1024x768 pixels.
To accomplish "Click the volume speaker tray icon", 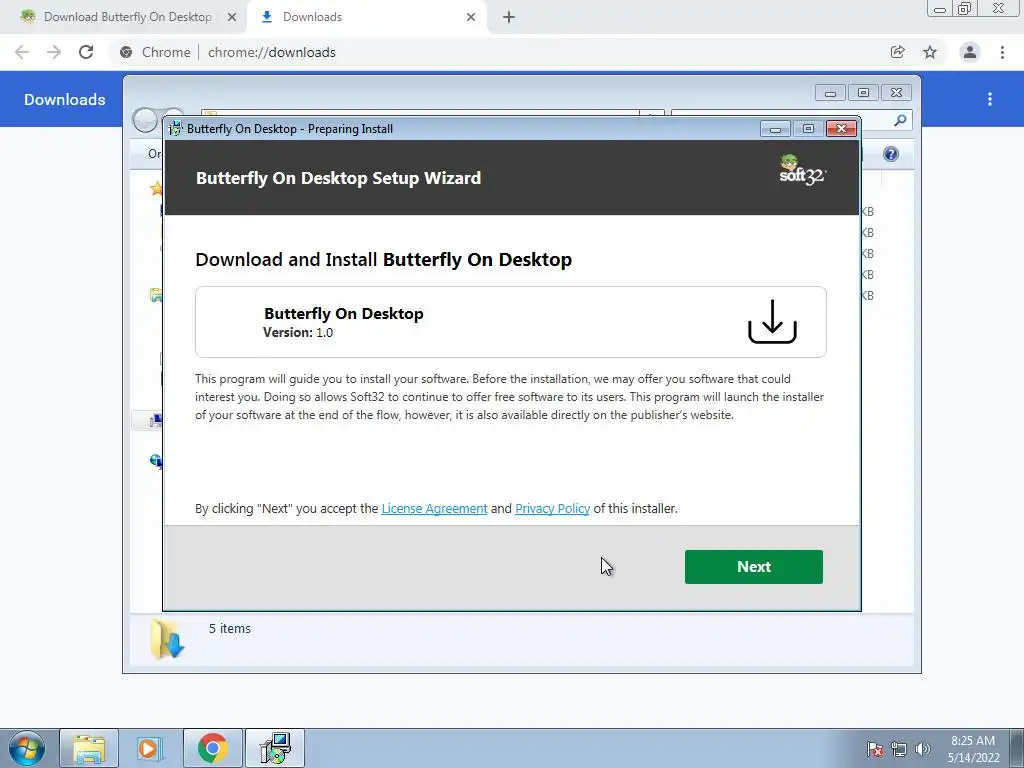I will pyautogui.click(x=923, y=749).
